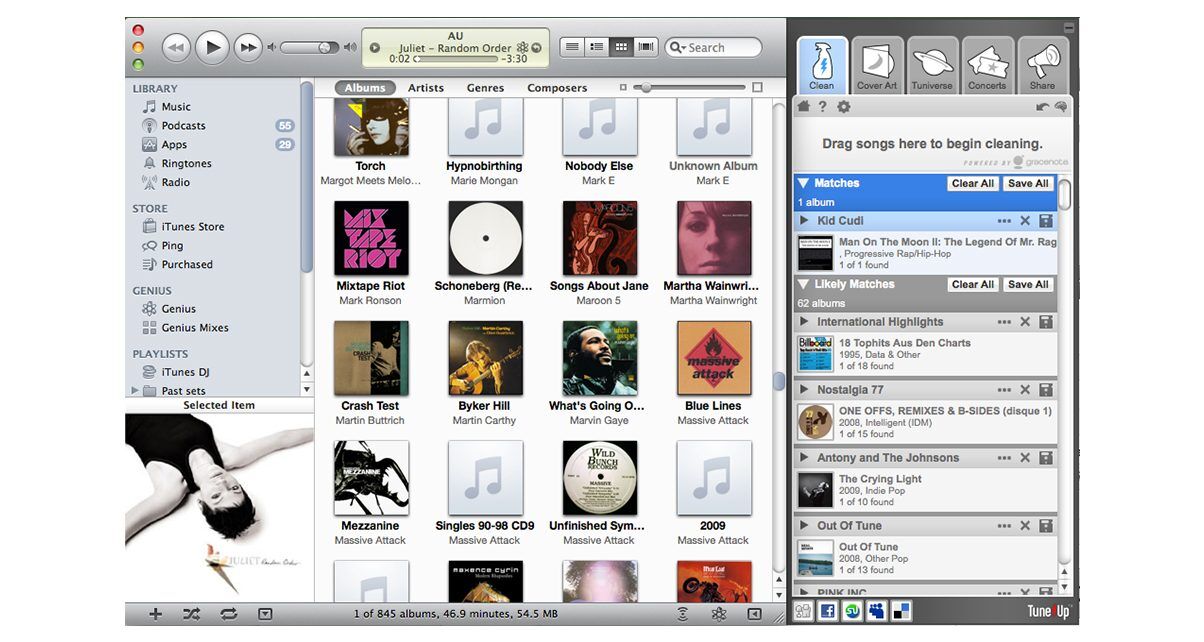Remove the International Highlights match with X
This screenshot has height=642, width=1204.
point(1025,322)
